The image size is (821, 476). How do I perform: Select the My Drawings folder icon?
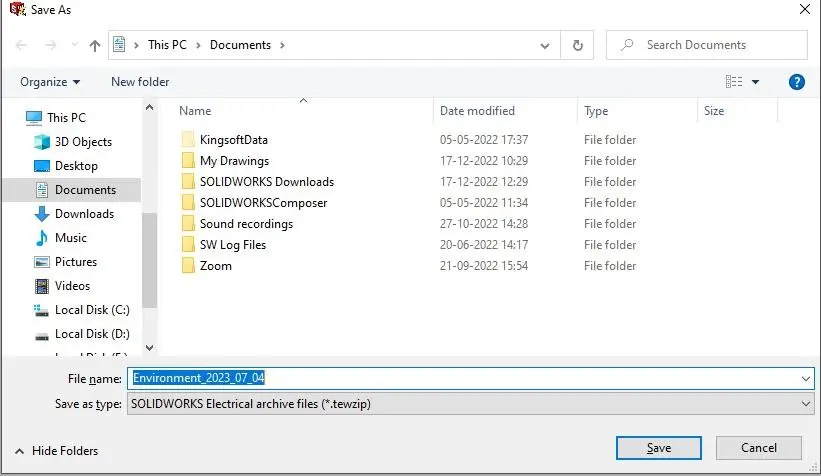tap(188, 161)
